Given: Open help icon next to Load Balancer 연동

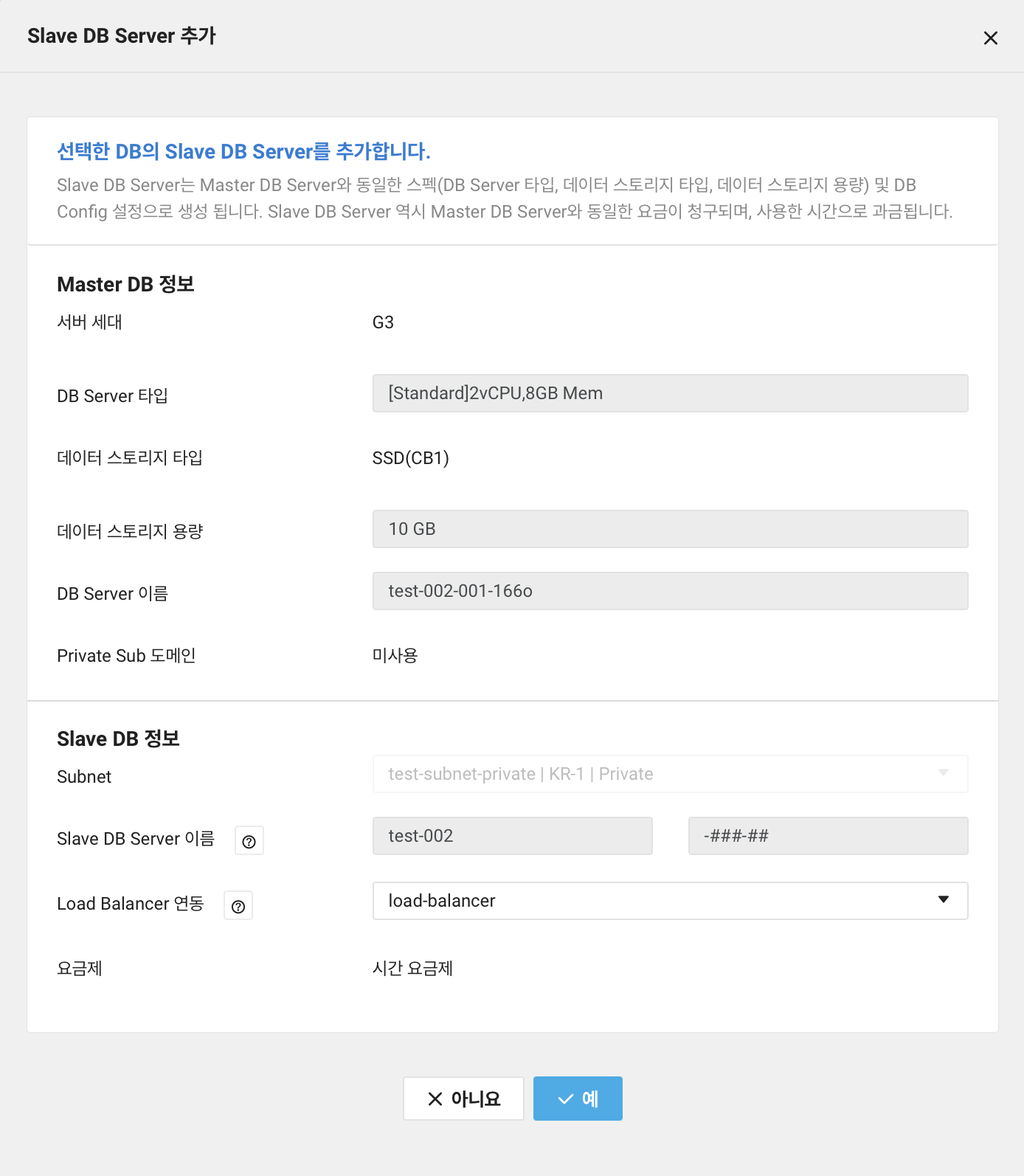Looking at the screenshot, I should (x=238, y=905).
